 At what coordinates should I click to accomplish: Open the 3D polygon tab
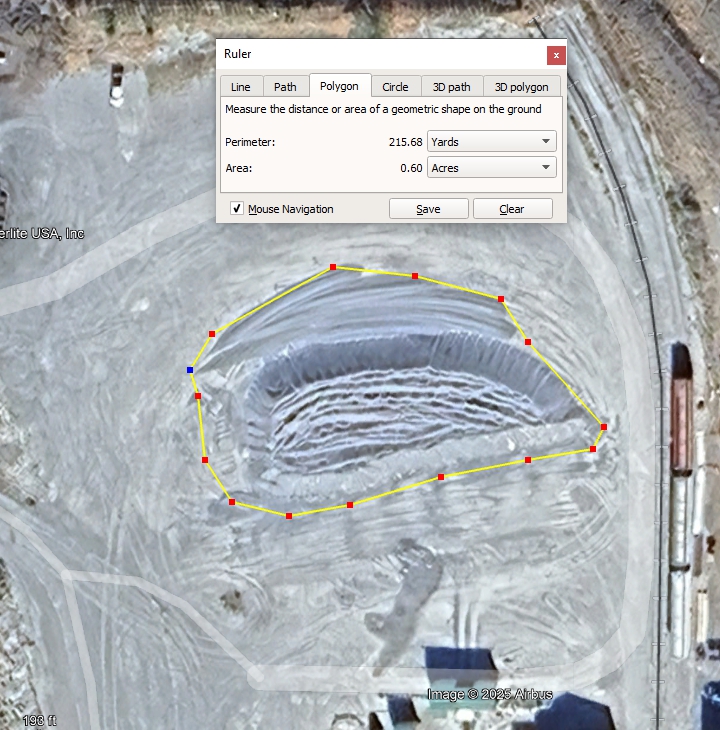tap(521, 87)
